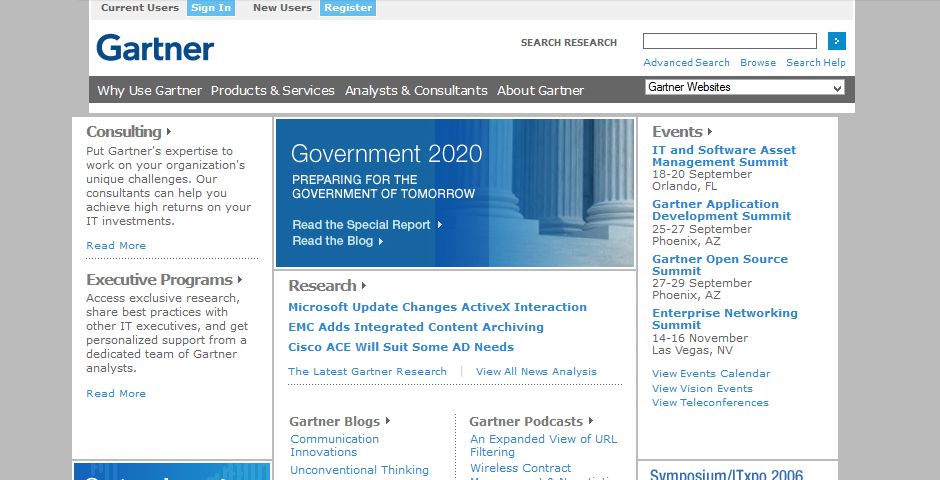Open Microsoft Update Changes ActiveX Interaction article
This screenshot has height=480, width=940.
438,307
